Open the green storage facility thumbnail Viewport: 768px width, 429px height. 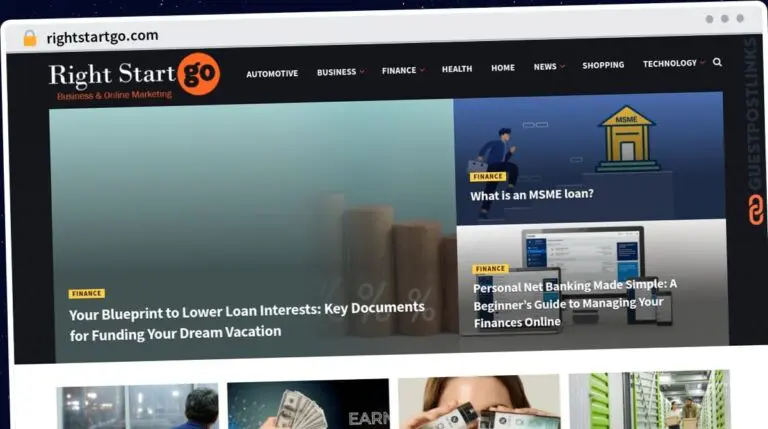click(x=649, y=399)
